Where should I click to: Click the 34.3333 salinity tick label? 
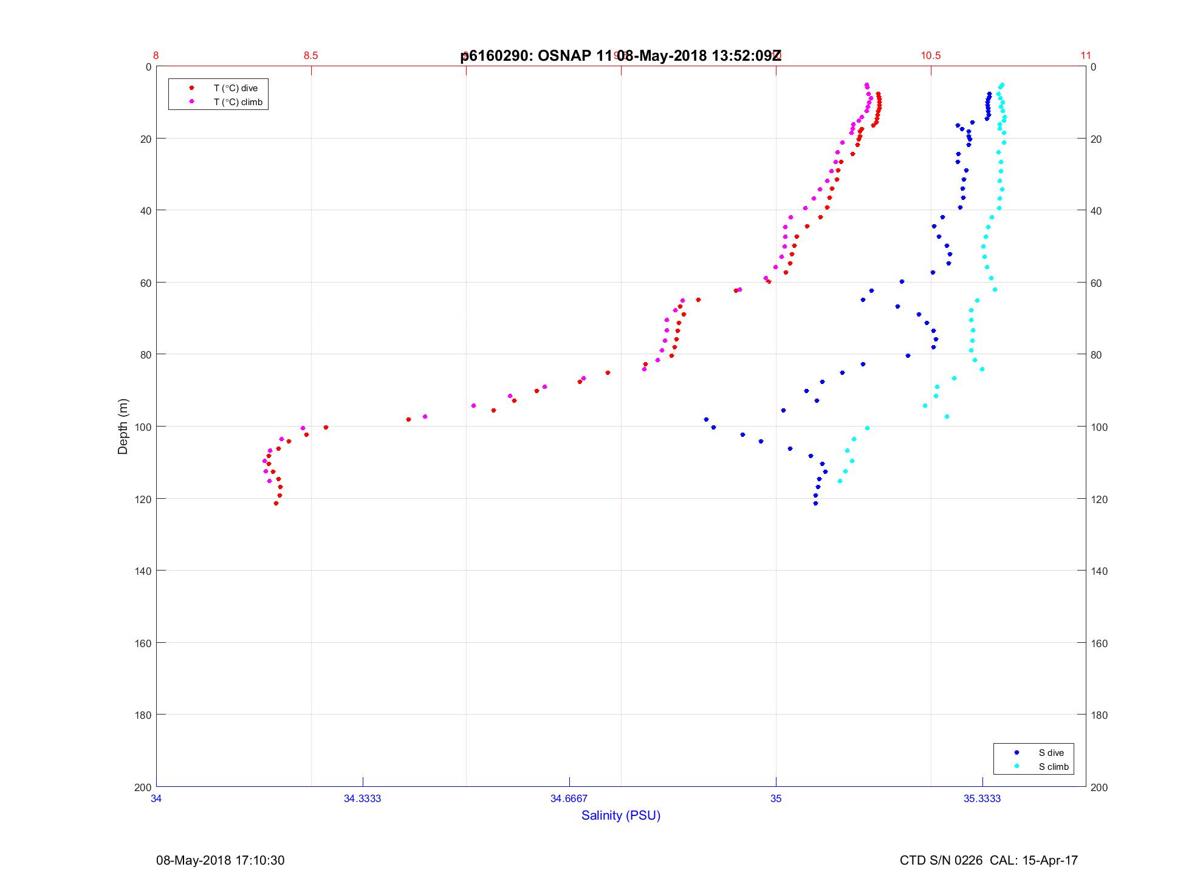[x=362, y=798]
